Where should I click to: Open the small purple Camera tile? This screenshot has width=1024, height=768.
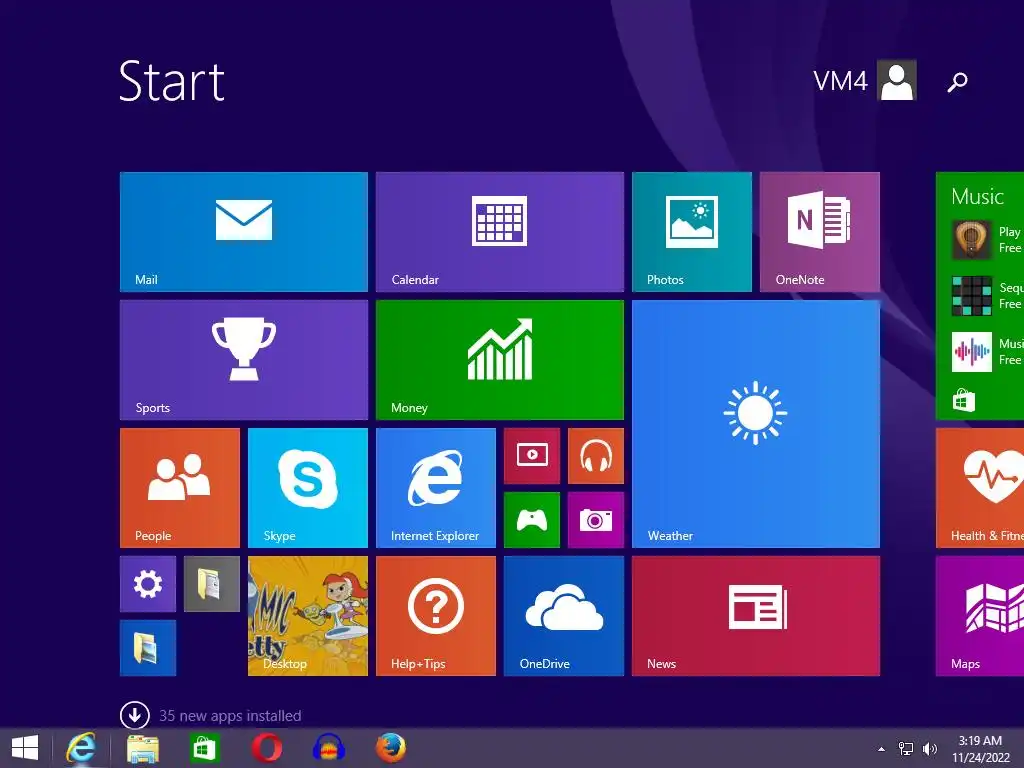coord(596,520)
